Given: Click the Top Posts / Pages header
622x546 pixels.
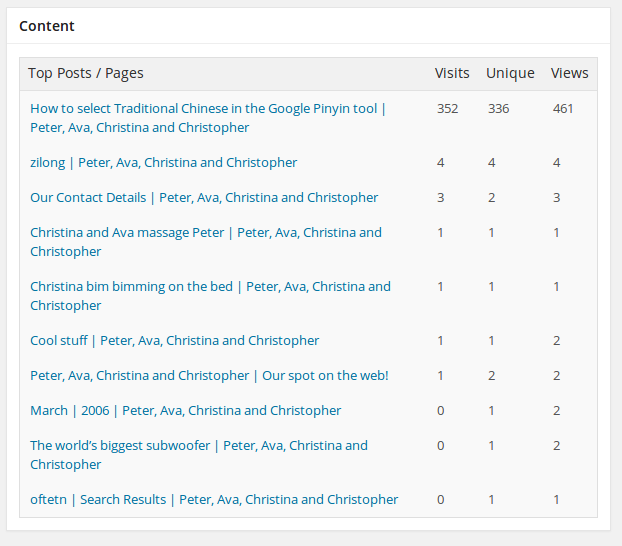Looking at the screenshot, I should pos(86,73).
